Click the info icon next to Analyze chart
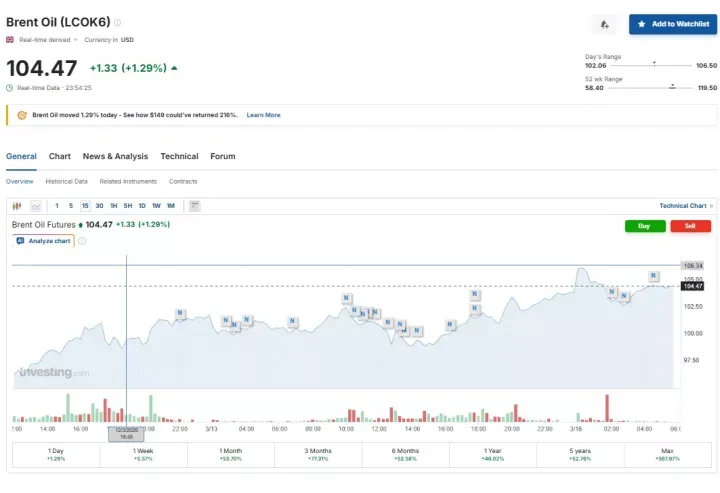 pos(82,241)
